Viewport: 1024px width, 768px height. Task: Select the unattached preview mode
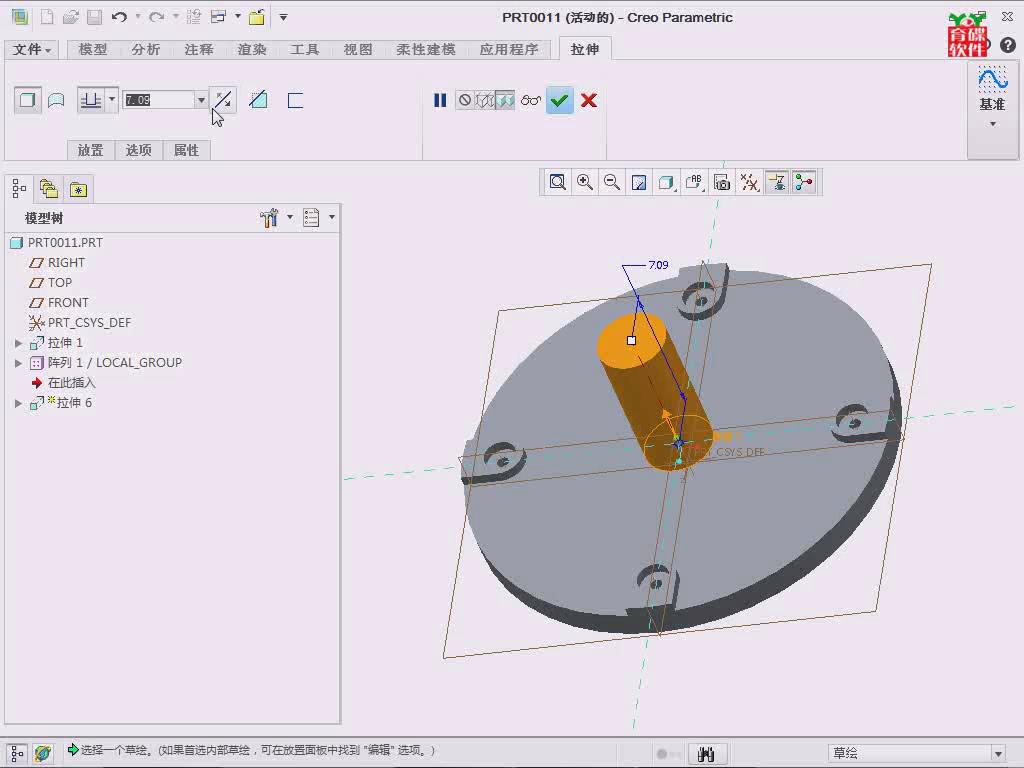[x=485, y=100]
